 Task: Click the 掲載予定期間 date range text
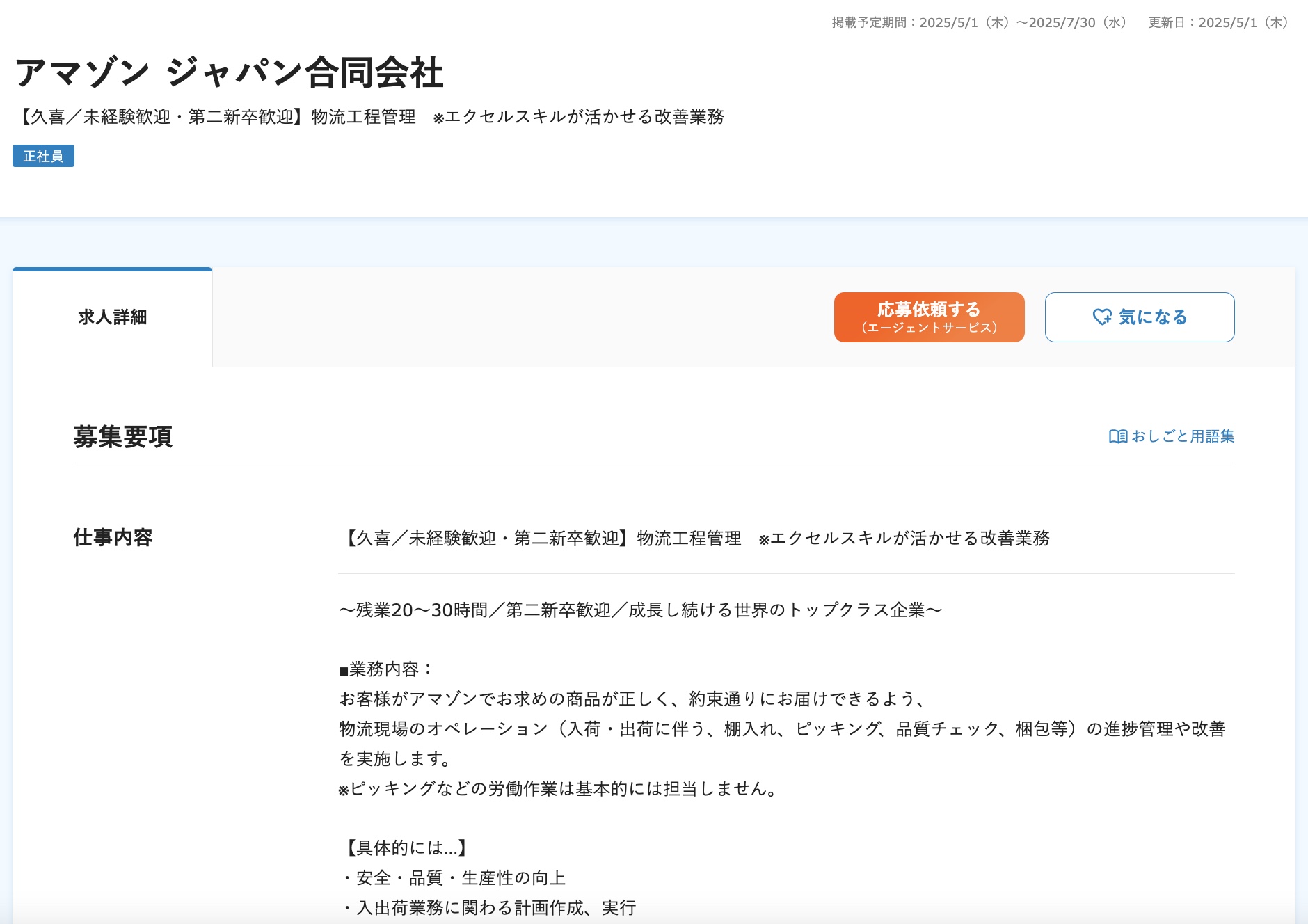pyautogui.click(x=980, y=22)
